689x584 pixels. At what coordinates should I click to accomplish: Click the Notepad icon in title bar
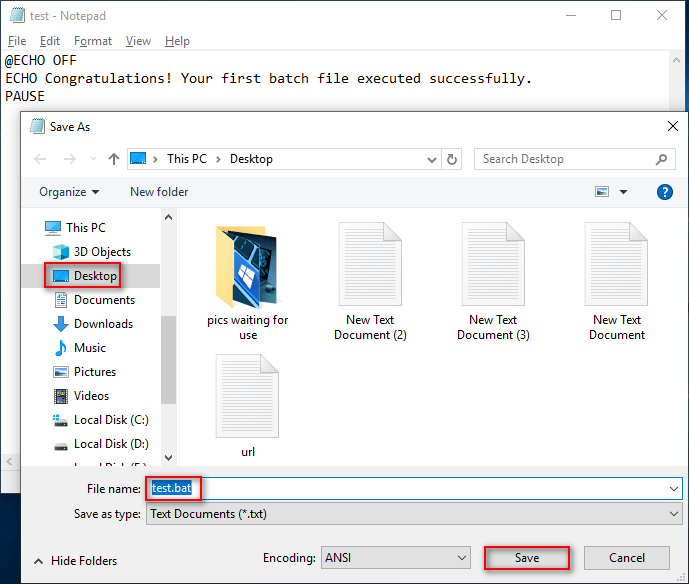pyautogui.click(x=18, y=15)
